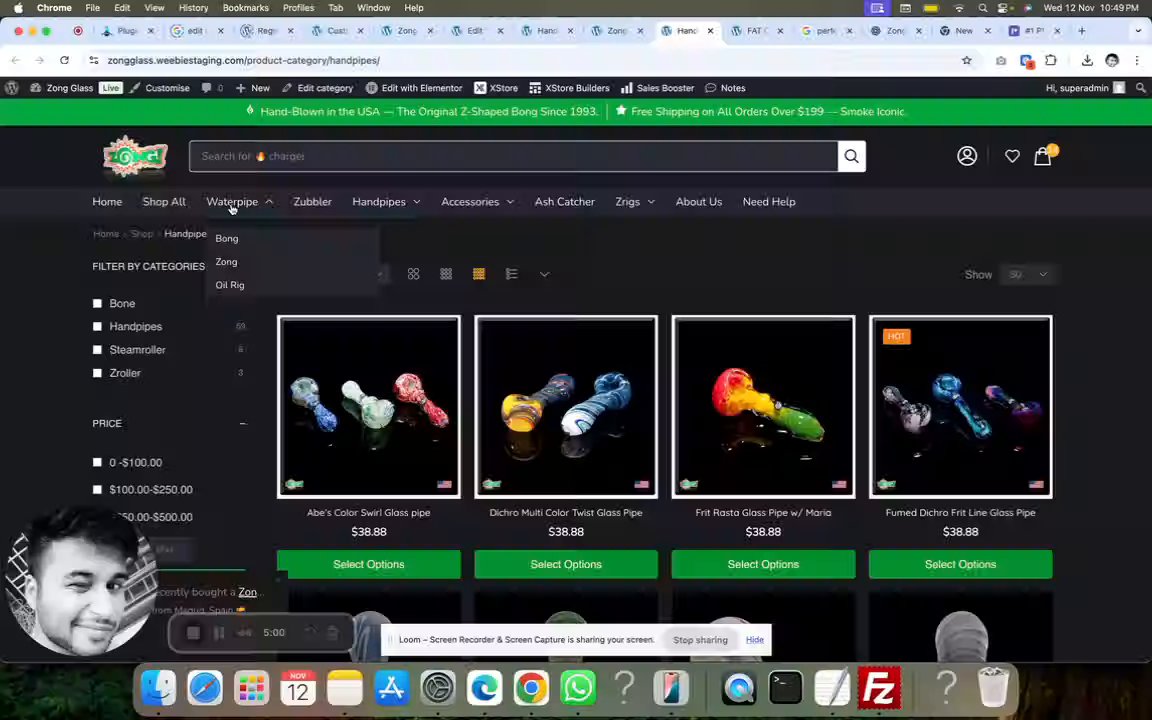1152x720 pixels.
Task: Open the Need Help page
Action: [x=769, y=202]
